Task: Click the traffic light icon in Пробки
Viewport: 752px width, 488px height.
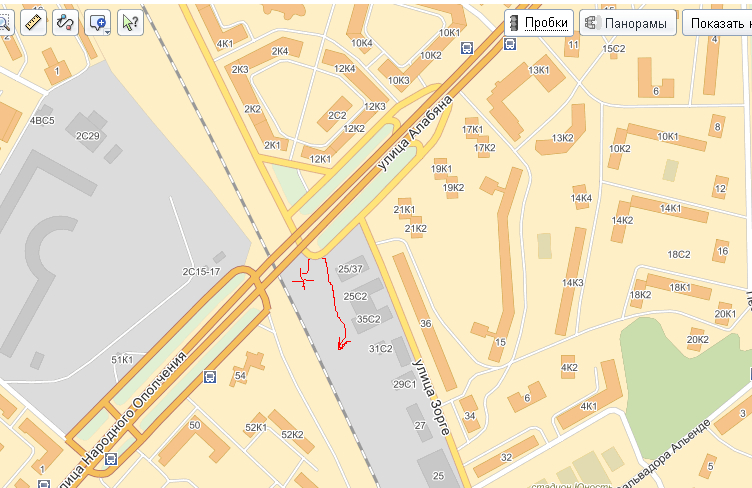Action: pos(515,23)
